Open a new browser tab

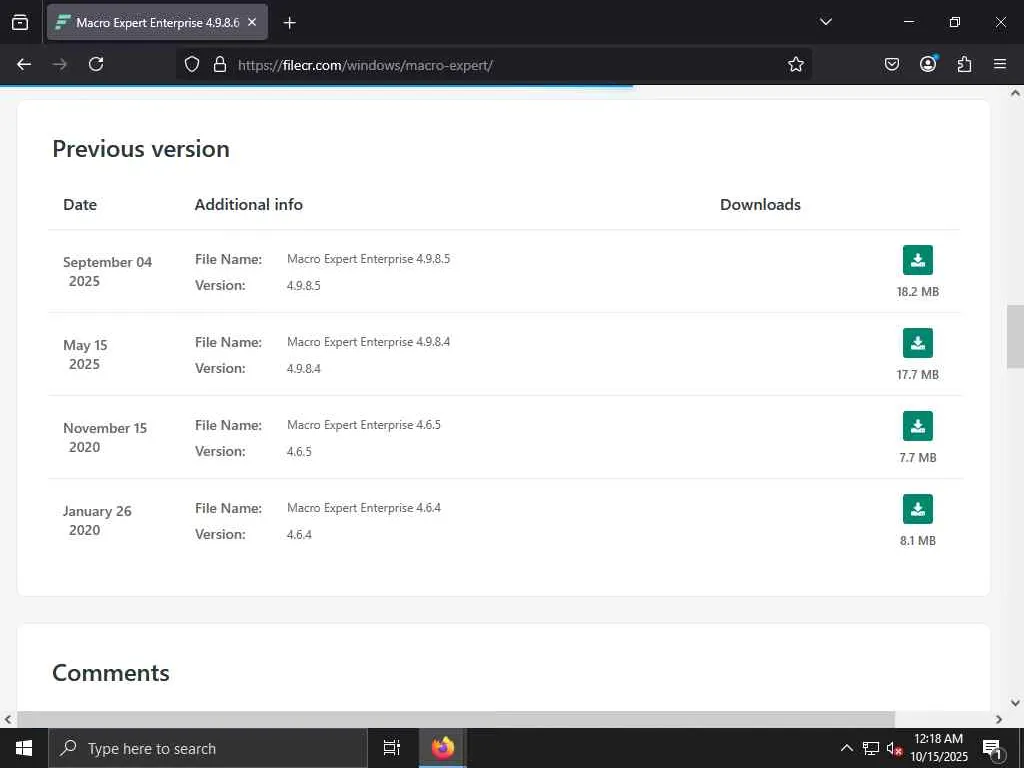[289, 23]
